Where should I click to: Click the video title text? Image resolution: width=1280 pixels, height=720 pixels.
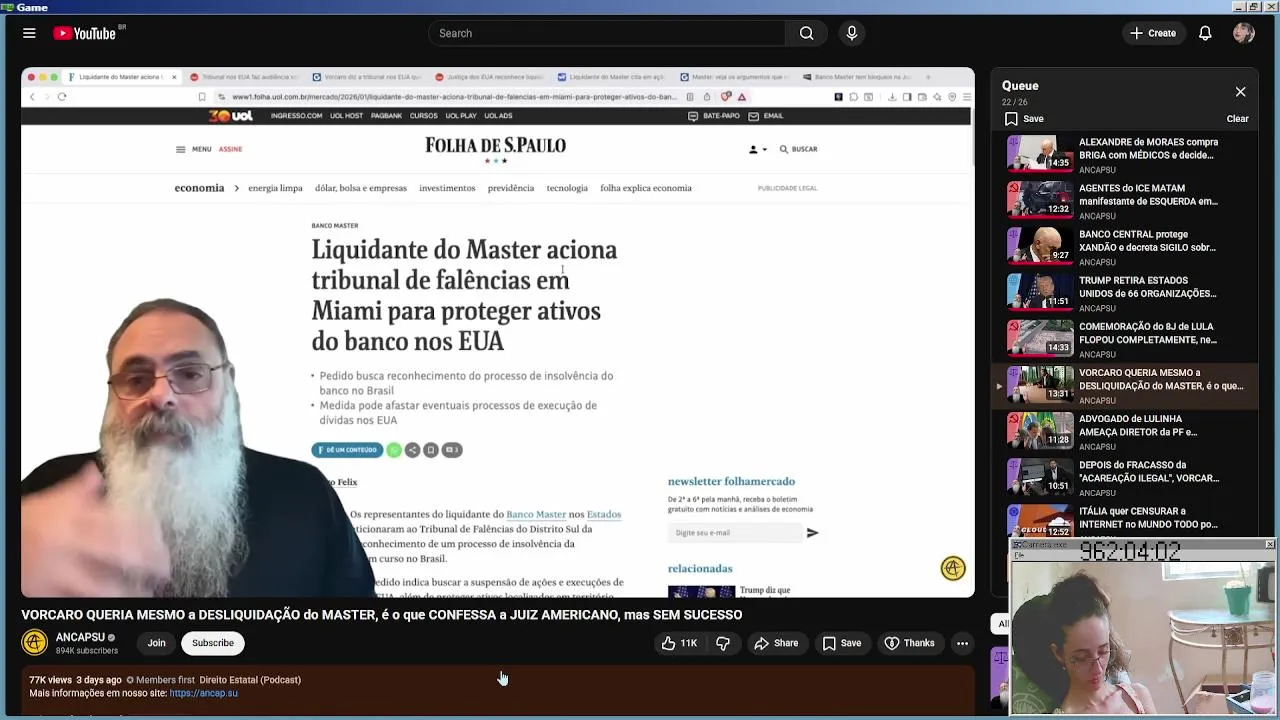pyautogui.click(x=381, y=615)
